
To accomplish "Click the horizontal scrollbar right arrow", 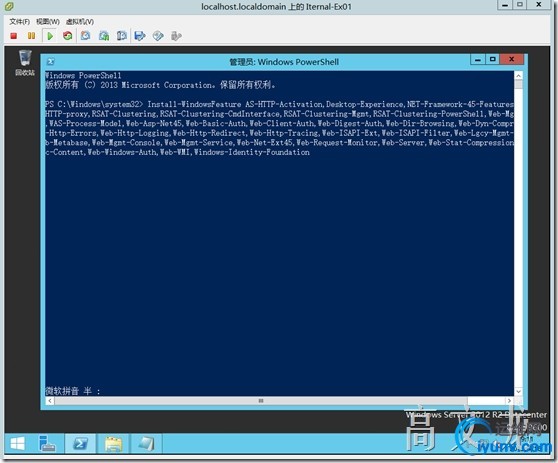I will pos(509,401).
